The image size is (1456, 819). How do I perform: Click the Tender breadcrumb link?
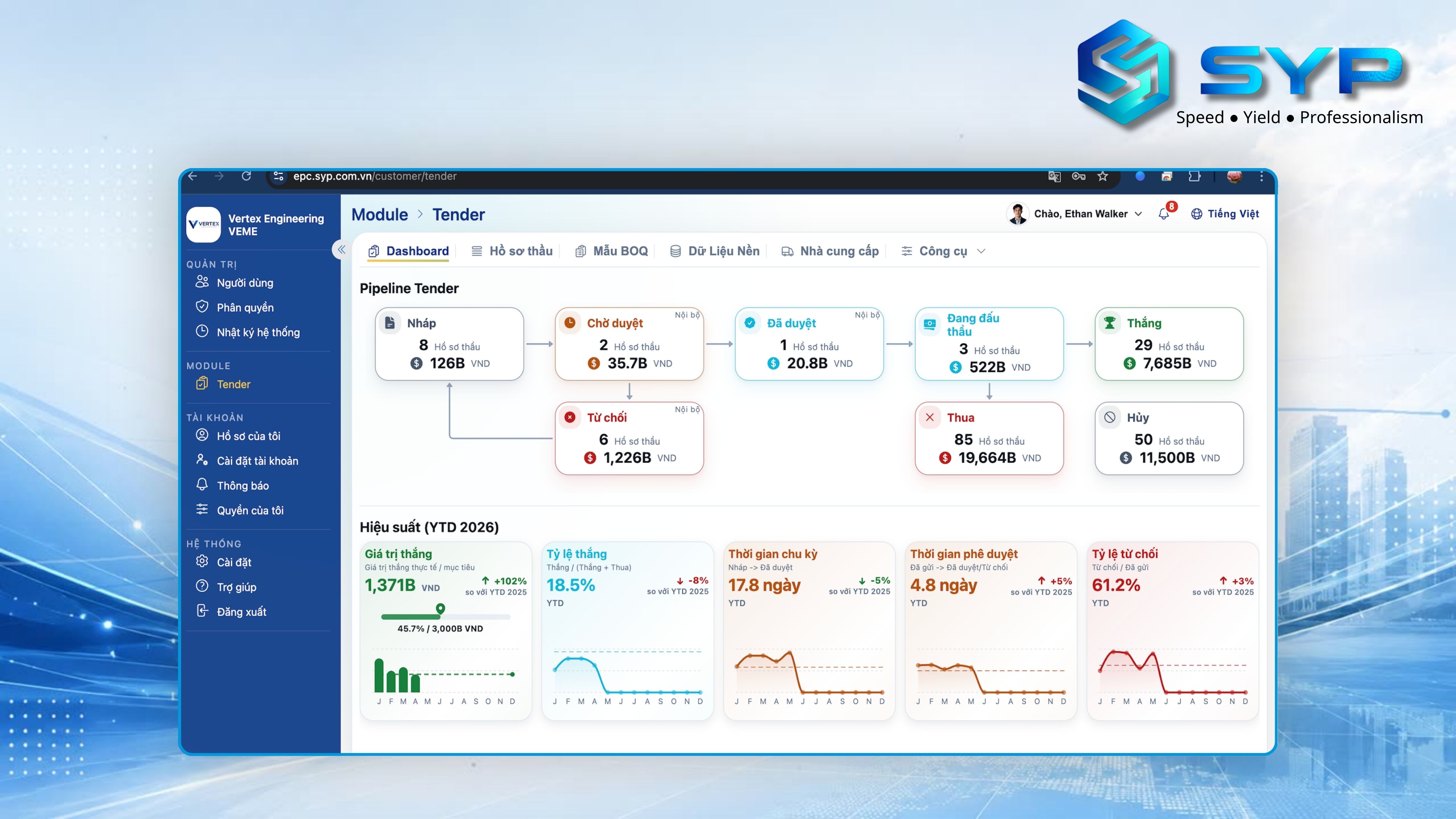pos(459,215)
